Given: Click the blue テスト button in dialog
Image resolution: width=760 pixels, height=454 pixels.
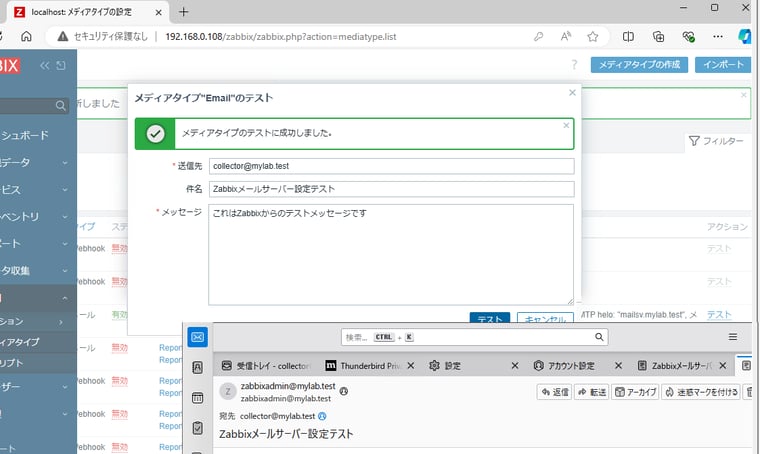Looking at the screenshot, I should coord(490,318).
